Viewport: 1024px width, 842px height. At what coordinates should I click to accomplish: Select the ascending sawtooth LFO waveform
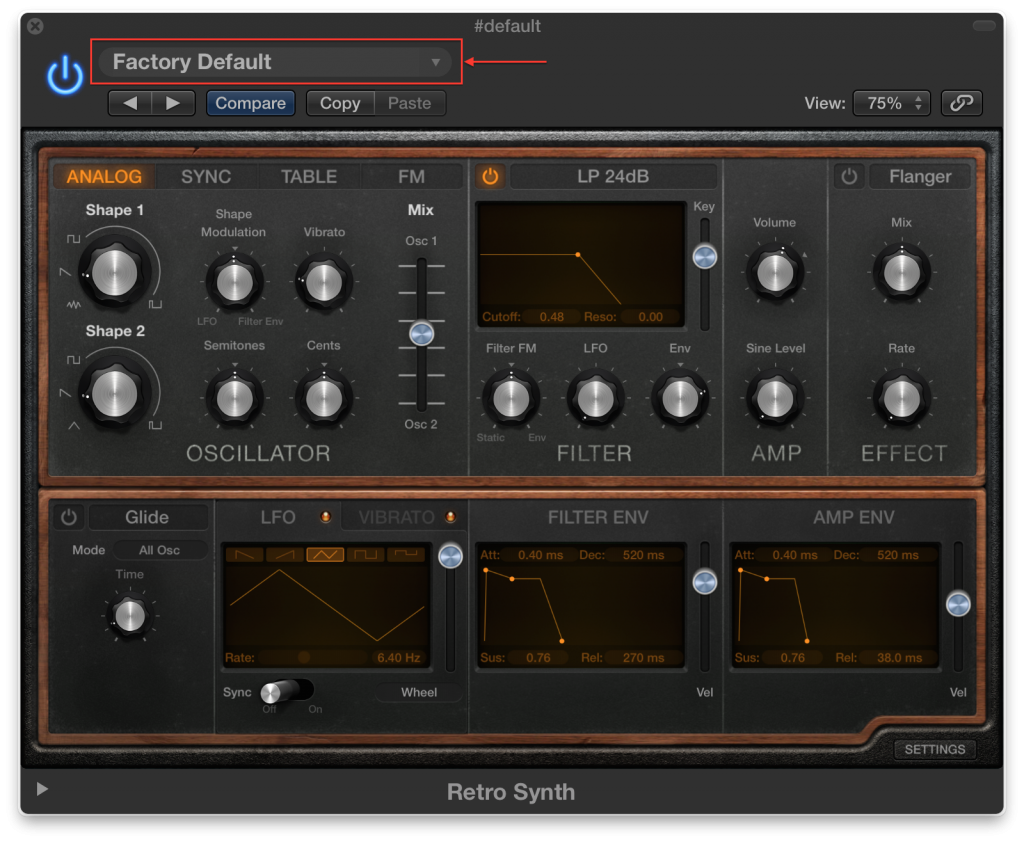(x=285, y=555)
